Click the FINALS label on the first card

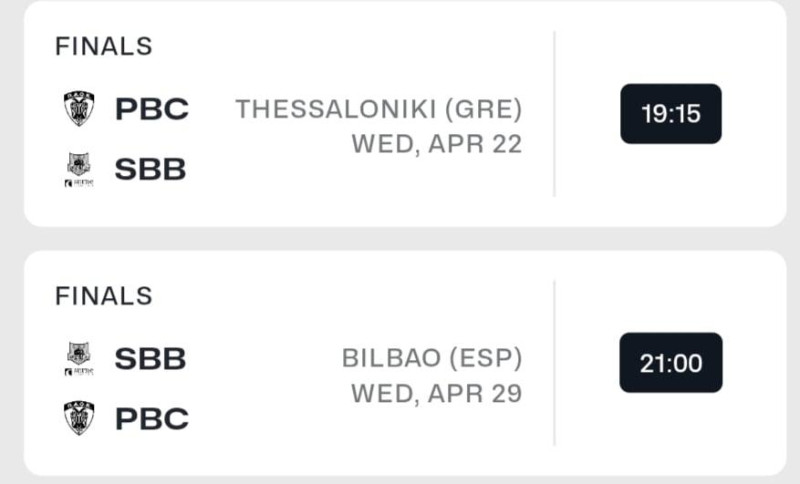click(103, 46)
